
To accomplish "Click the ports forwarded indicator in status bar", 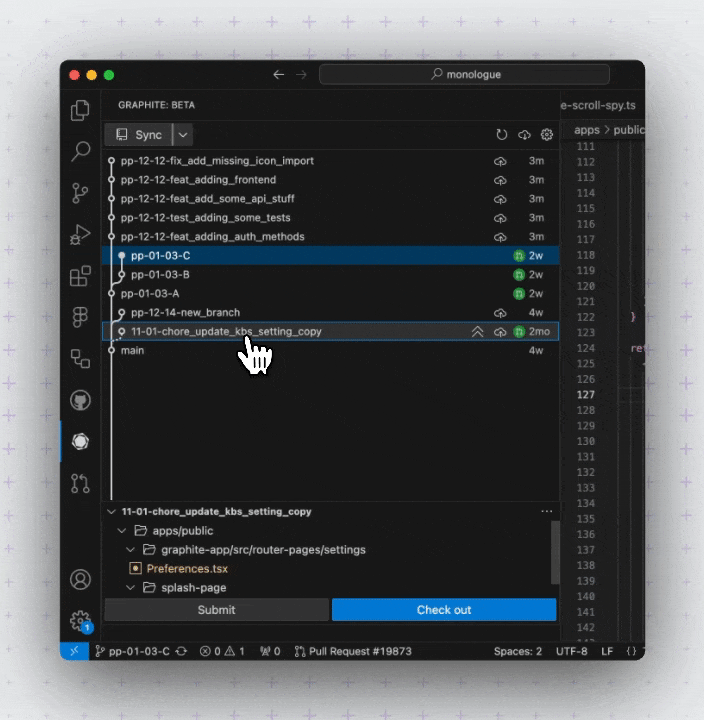I will click(x=270, y=651).
